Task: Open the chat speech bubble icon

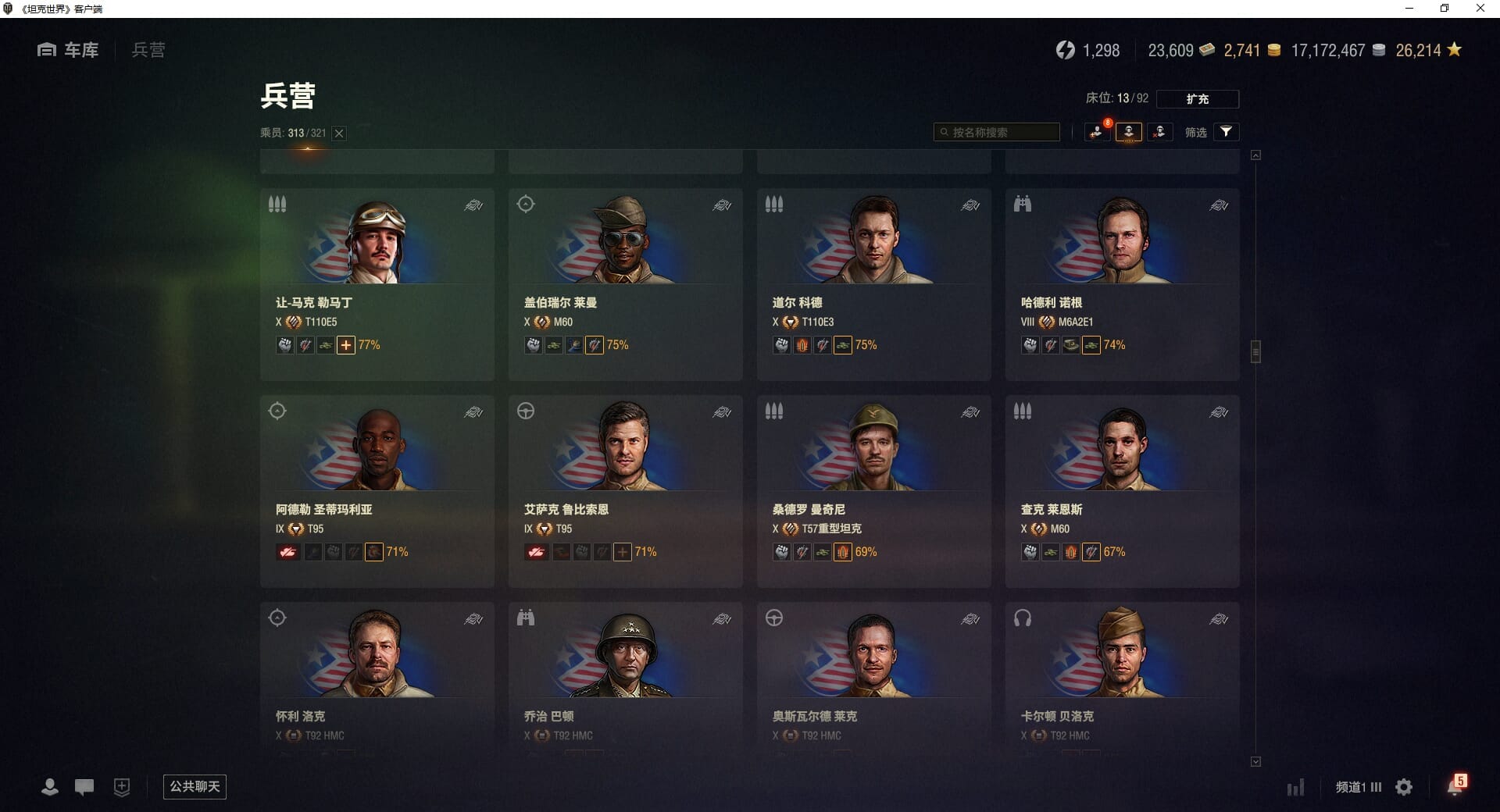Action: (x=84, y=787)
